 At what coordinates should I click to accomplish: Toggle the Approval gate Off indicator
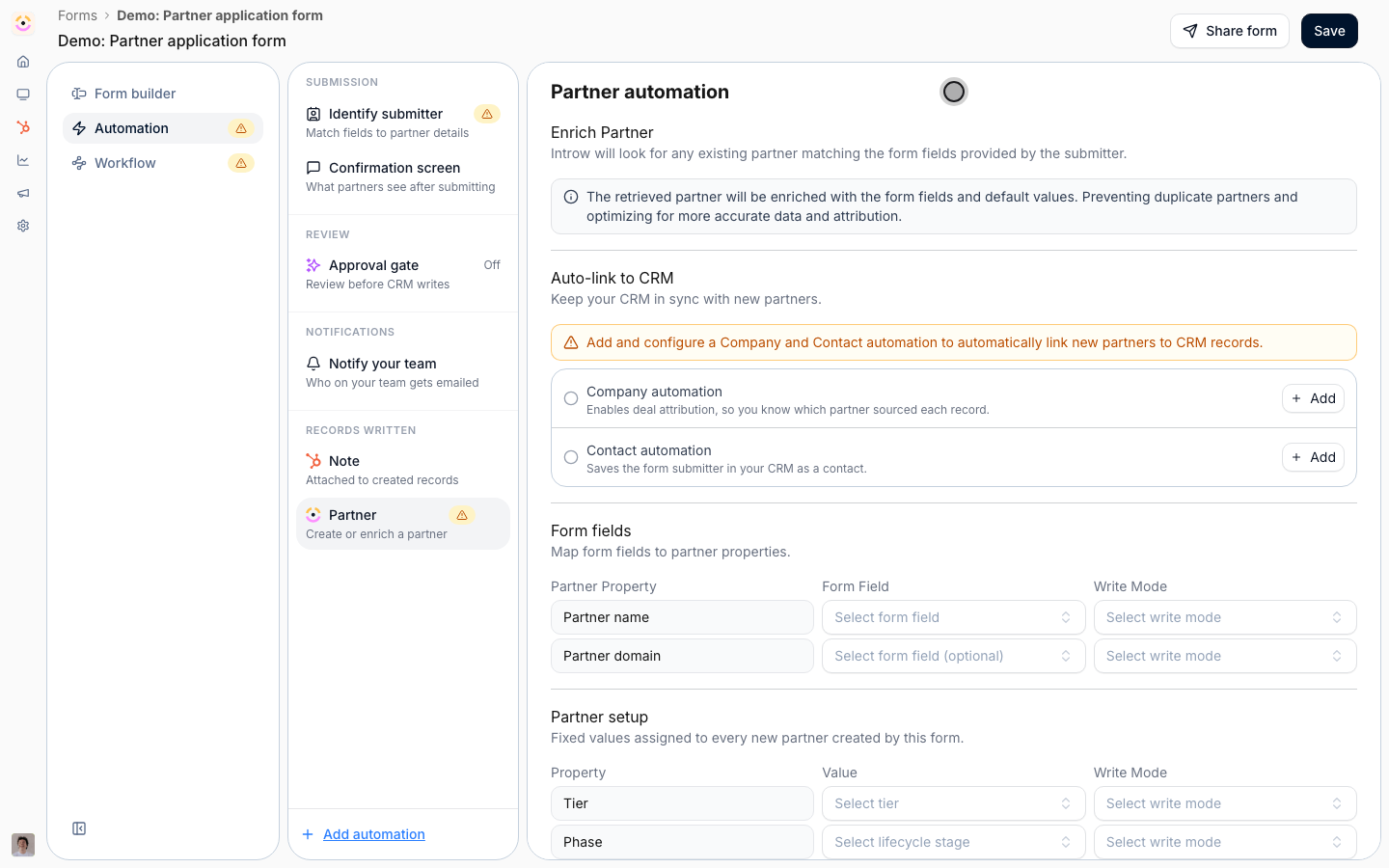(x=492, y=265)
